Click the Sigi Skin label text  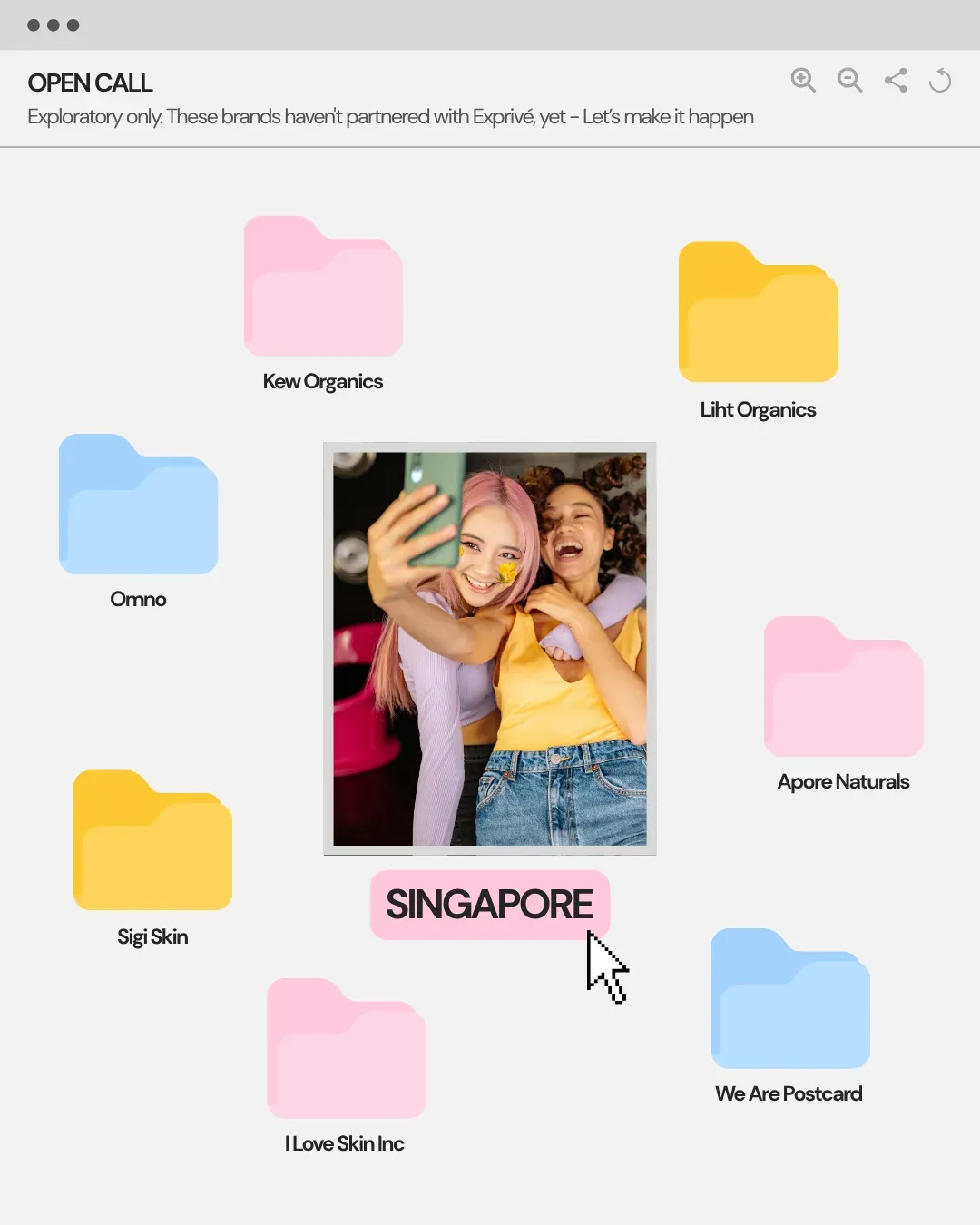(x=152, y=937)
